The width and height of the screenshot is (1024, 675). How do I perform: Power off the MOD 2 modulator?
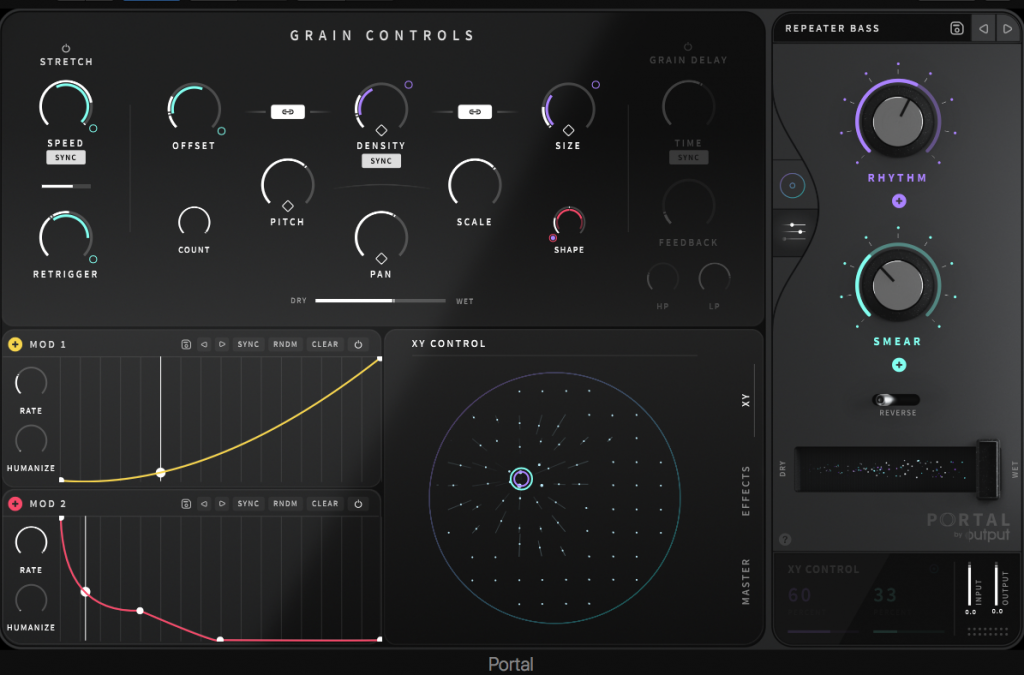click(357, 504)
